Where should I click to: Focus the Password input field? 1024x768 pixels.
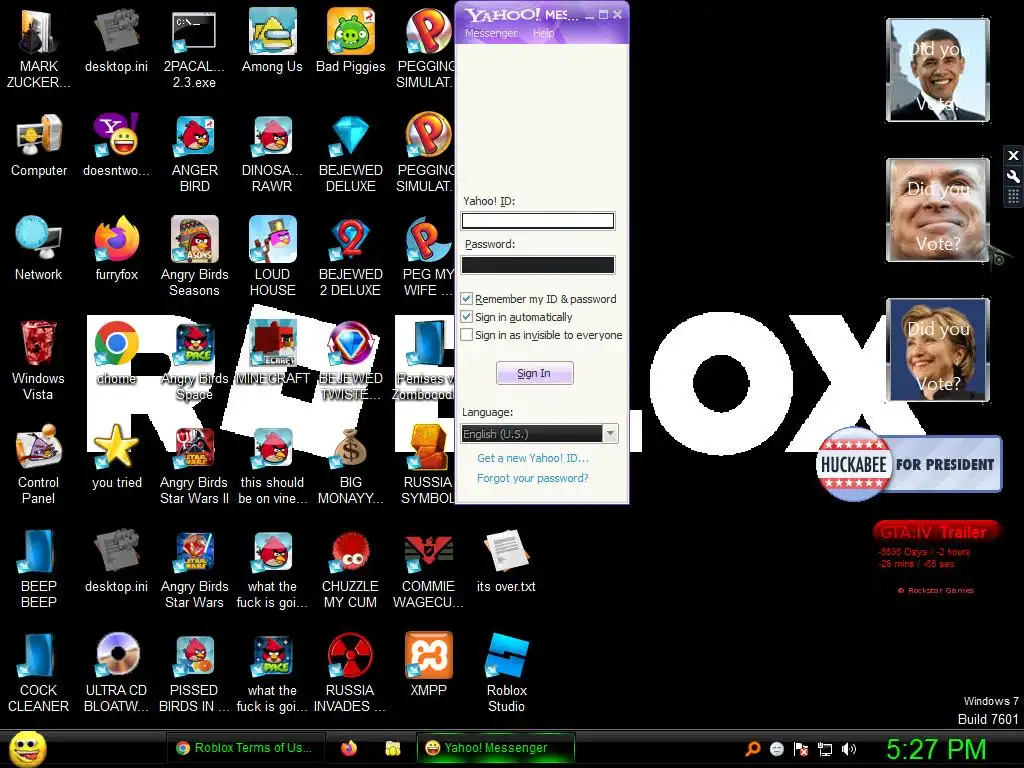point(537,264)
